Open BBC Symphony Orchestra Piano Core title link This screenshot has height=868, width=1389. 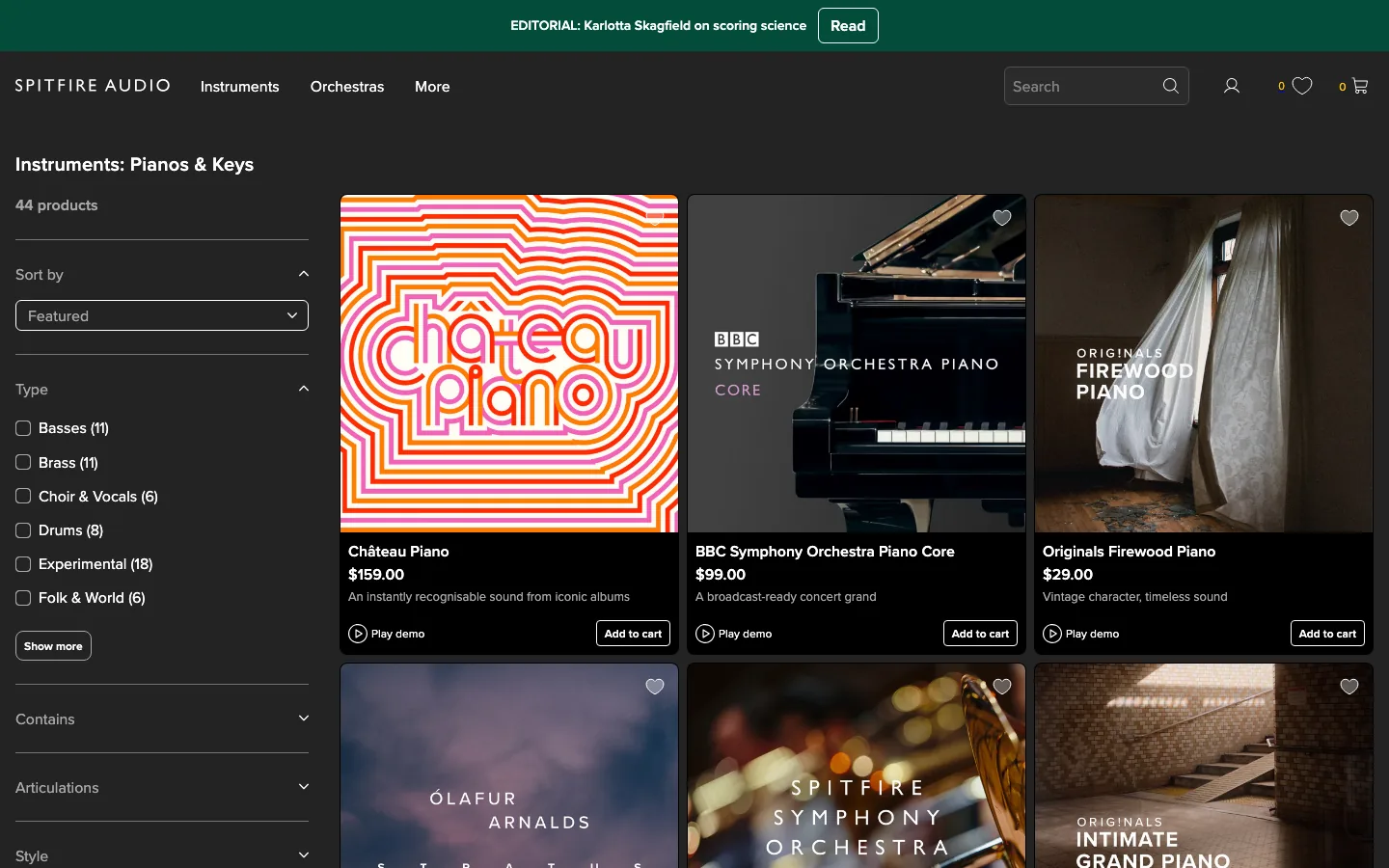pos(825,552)
